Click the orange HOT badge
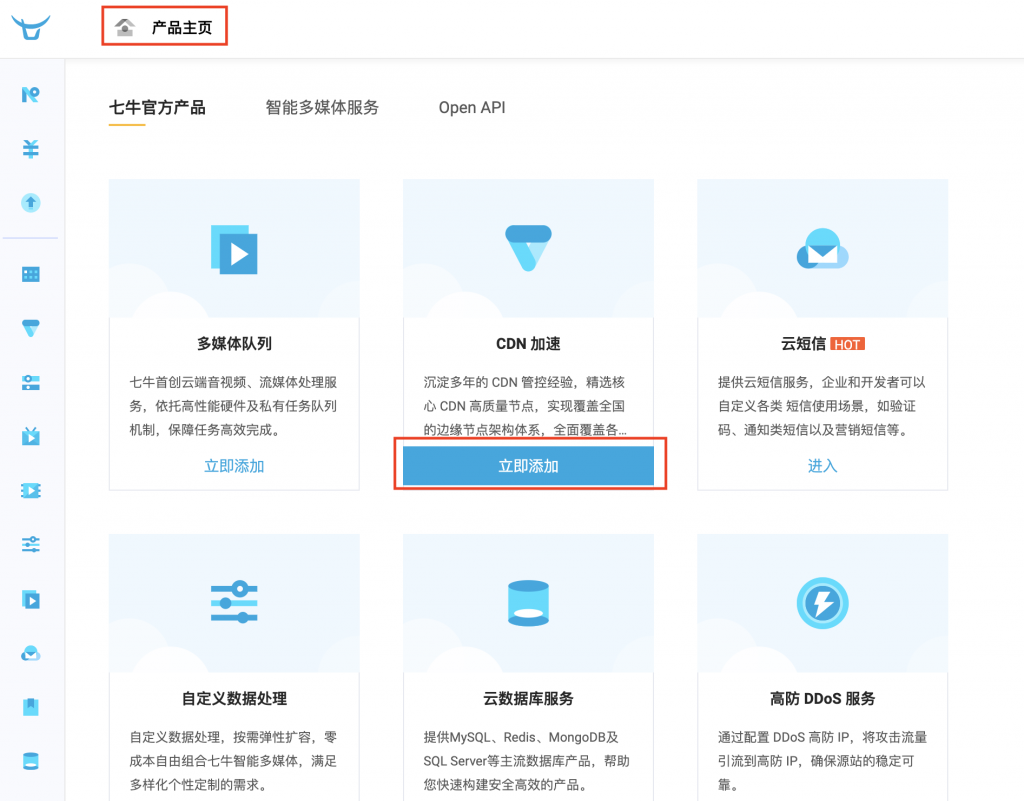 848,344
